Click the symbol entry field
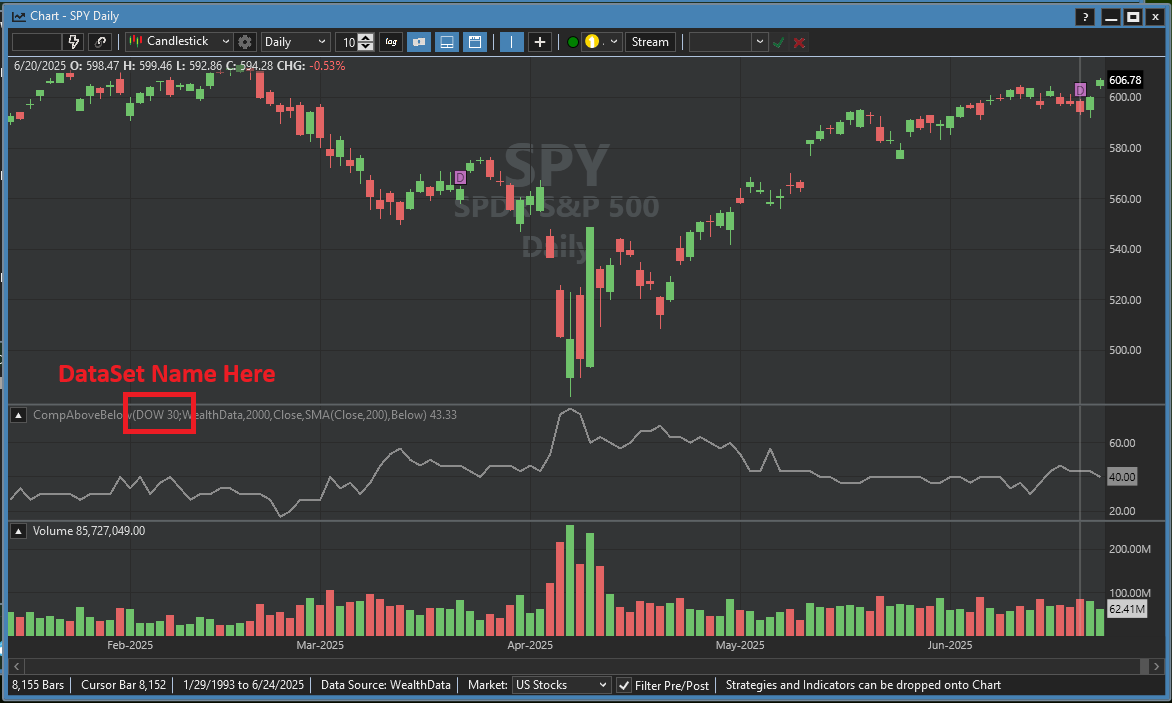This screenshot has height=703, width=1172. coord(37,42)
